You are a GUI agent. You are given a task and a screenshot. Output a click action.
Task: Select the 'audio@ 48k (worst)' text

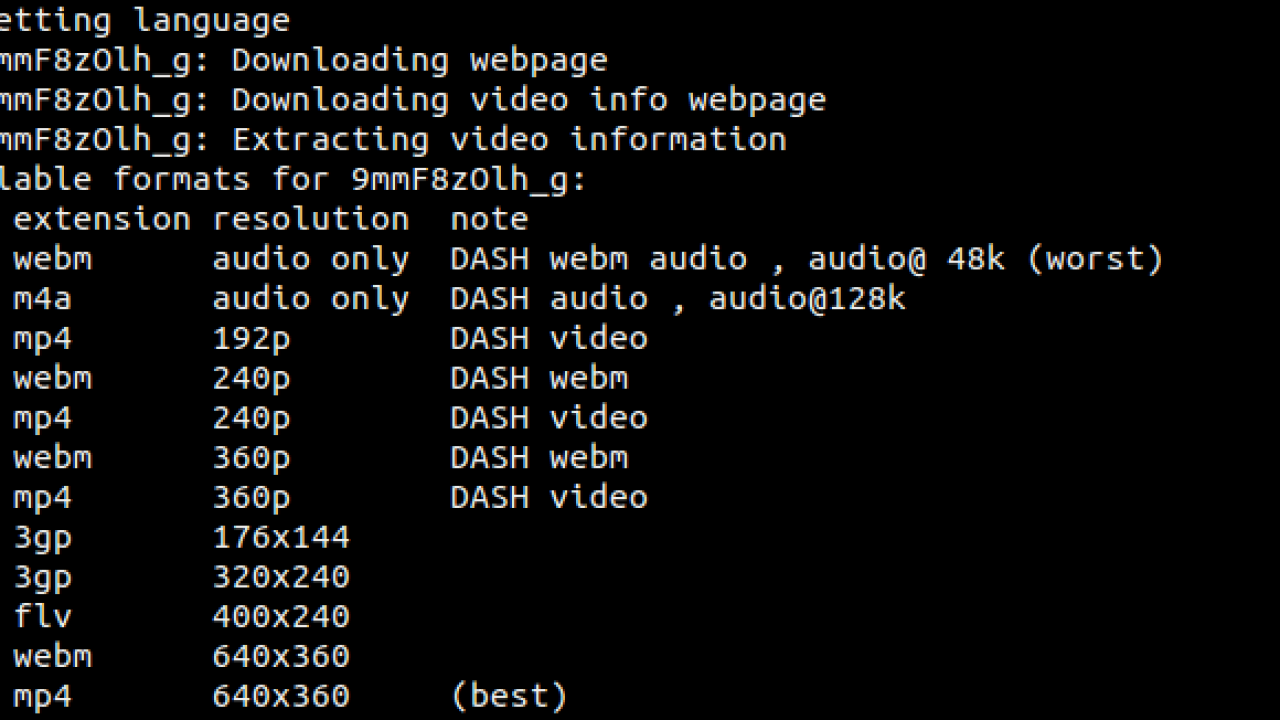(986, 260)
